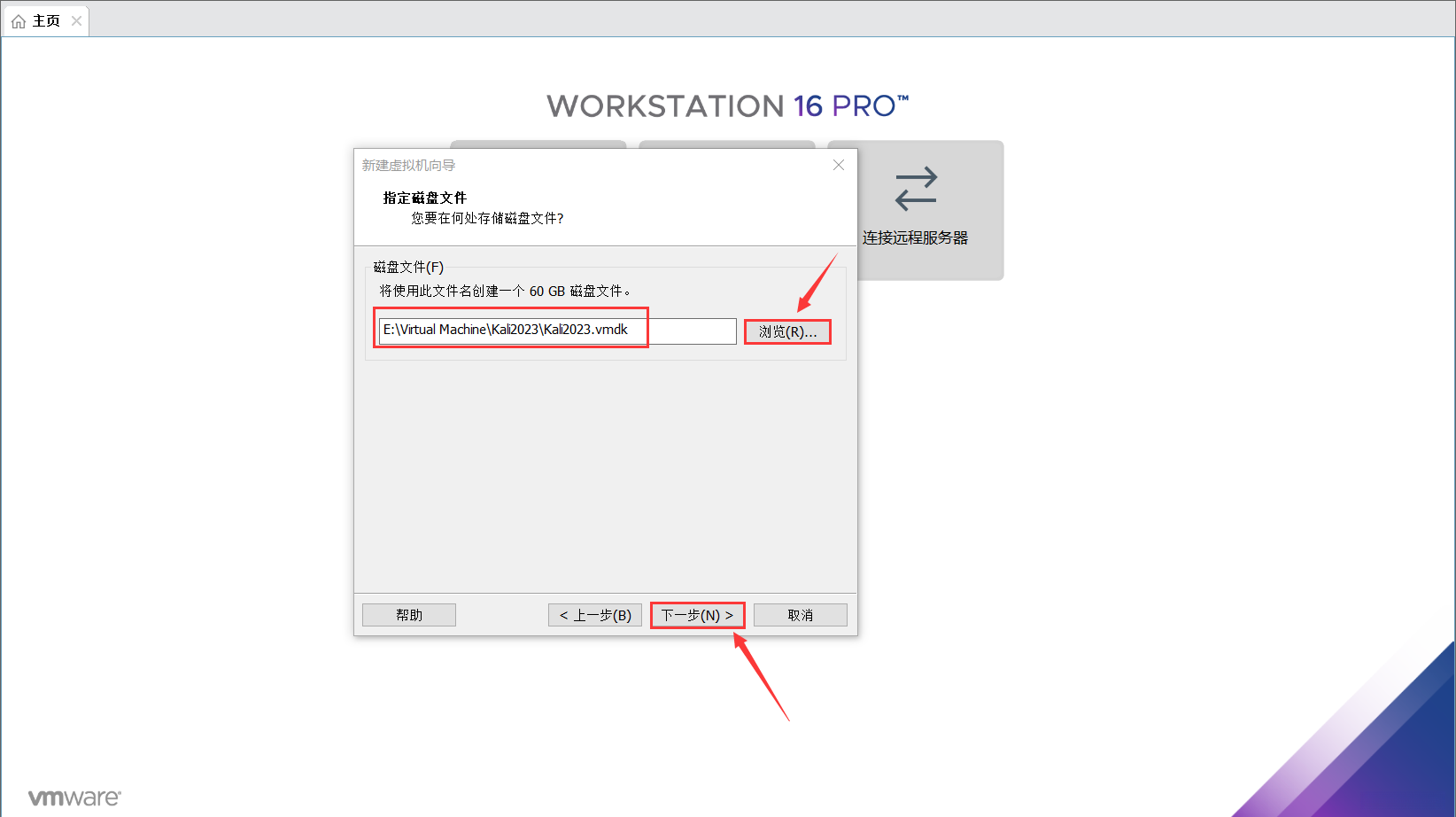Close the 主页 tab with its X
Image resolution: width=1456 pixels, height=817 pixels.
click(76, 19)
